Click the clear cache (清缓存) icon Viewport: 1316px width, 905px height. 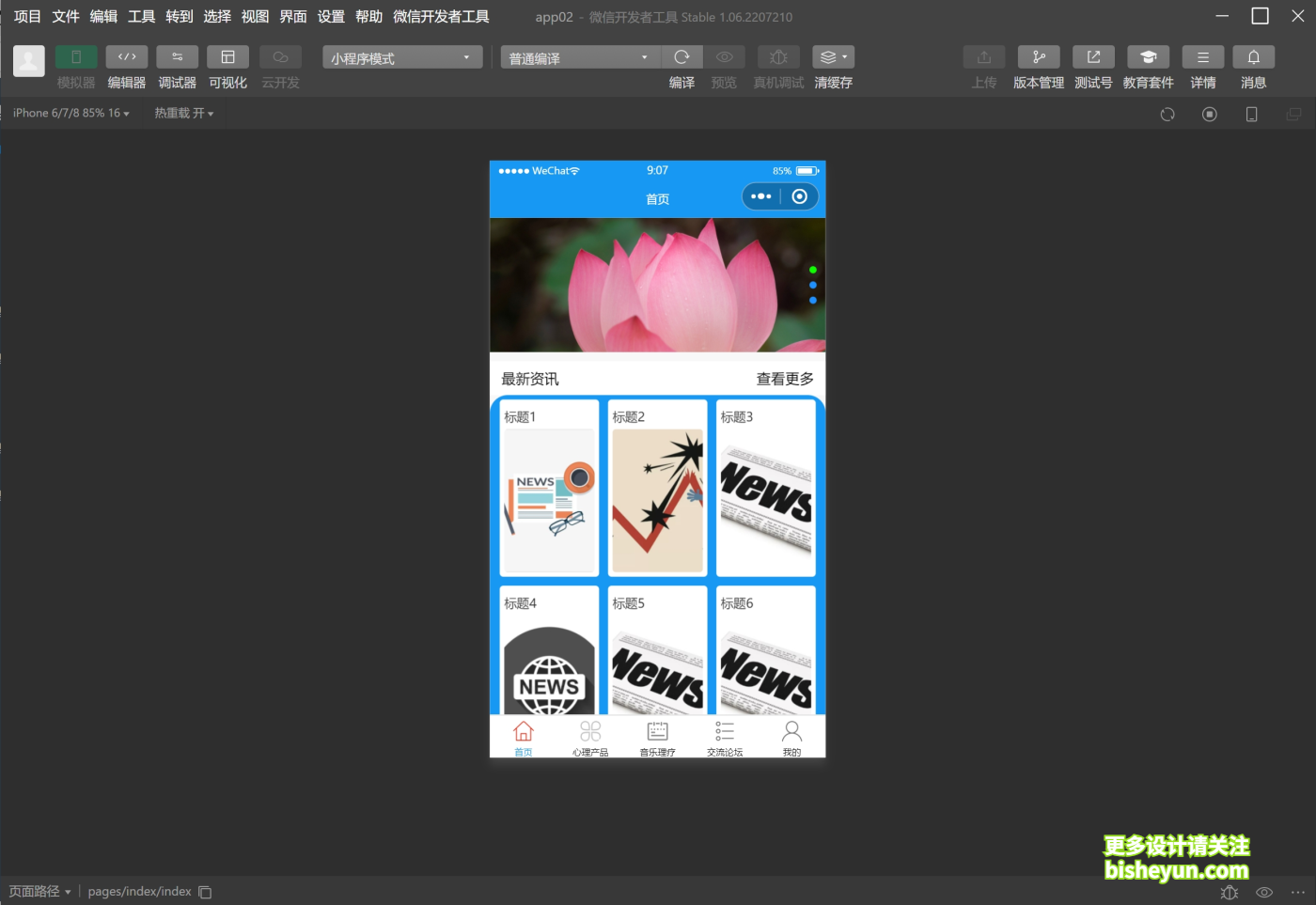point(833,57)
